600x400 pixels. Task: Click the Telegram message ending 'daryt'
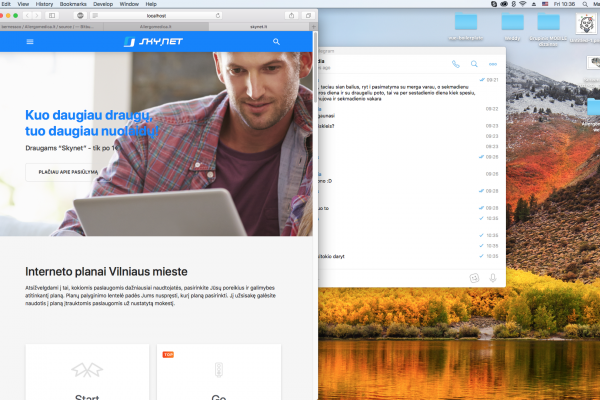(332, 256)
